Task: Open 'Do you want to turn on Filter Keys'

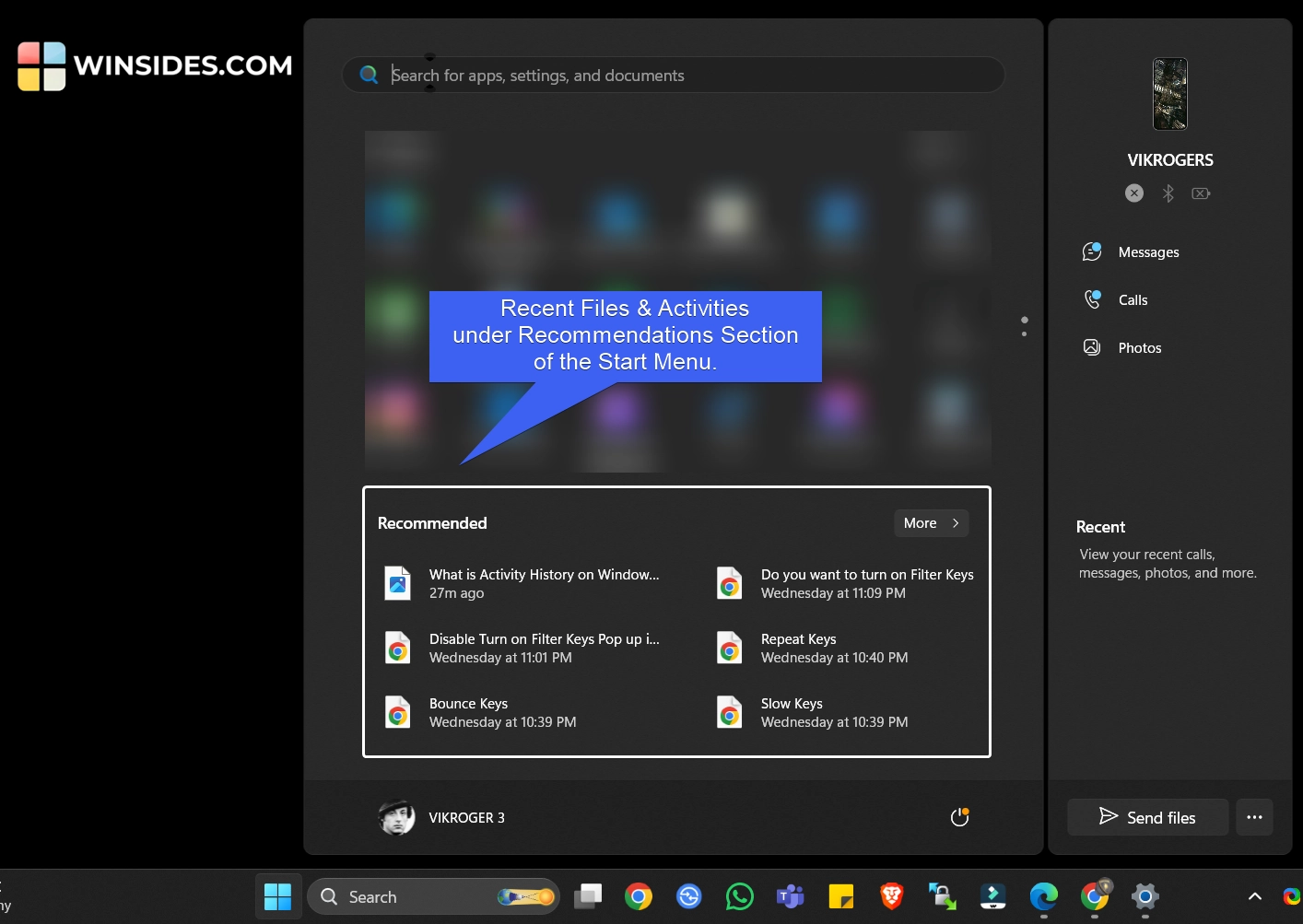Action: tap(845, 583)
